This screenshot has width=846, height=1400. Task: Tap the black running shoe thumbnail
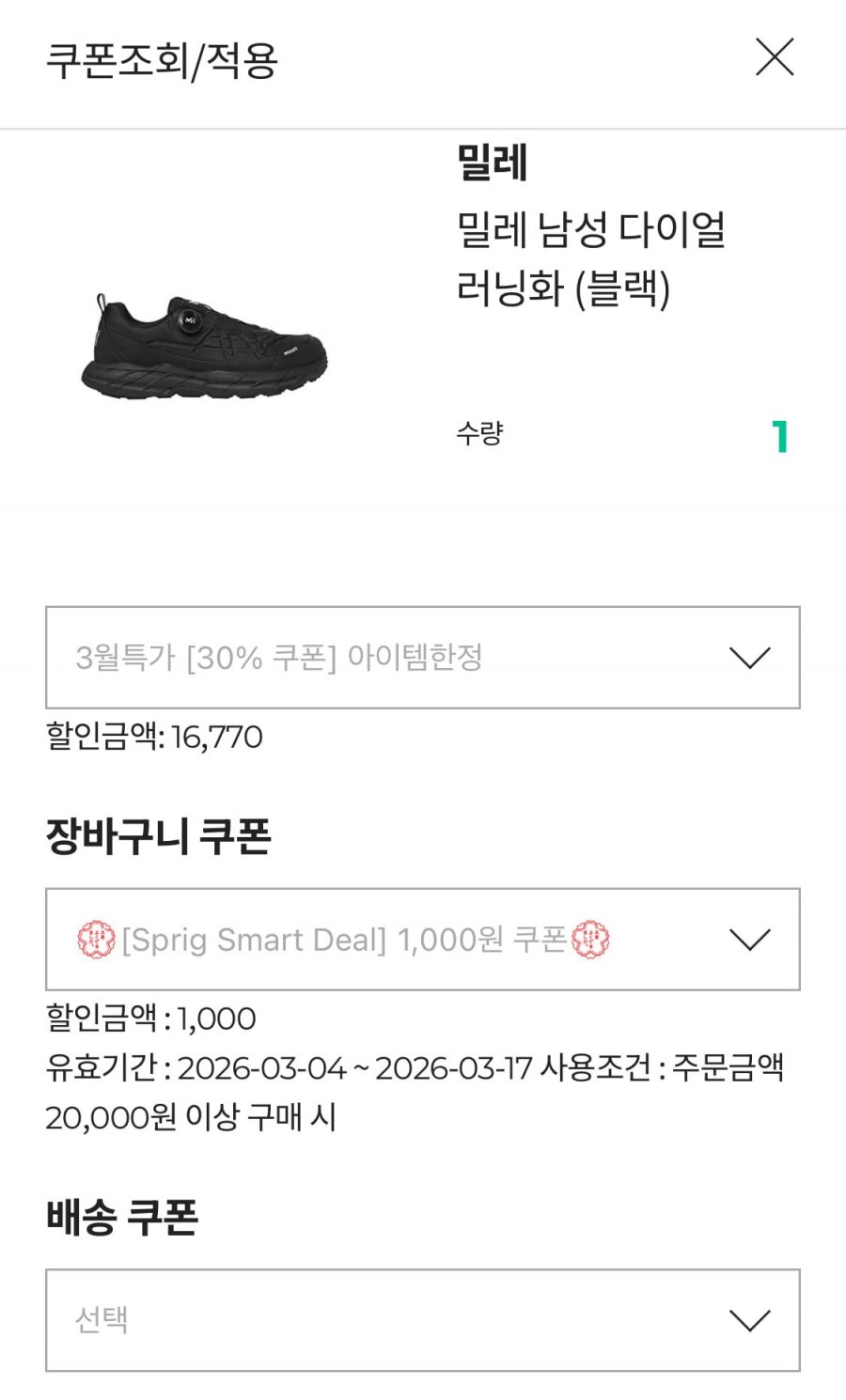tap(204, 348)
